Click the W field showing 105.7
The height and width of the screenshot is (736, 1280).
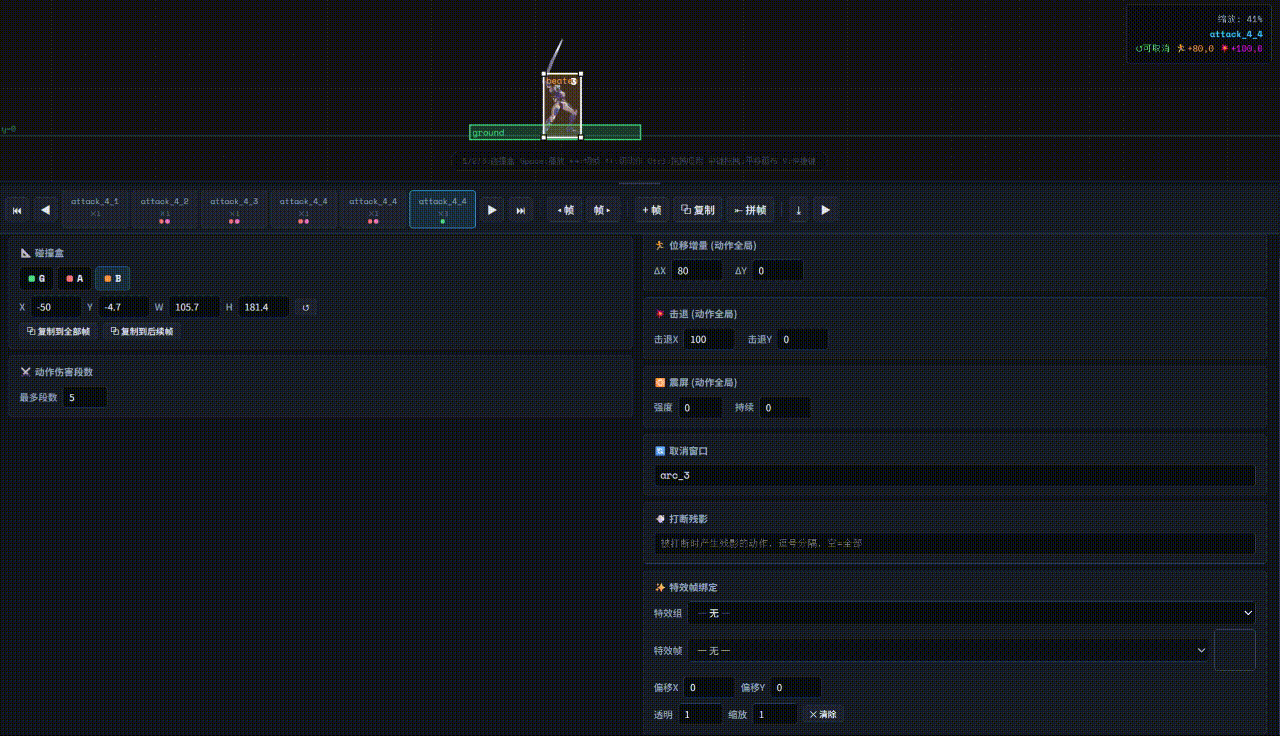[x=194, y=307]
